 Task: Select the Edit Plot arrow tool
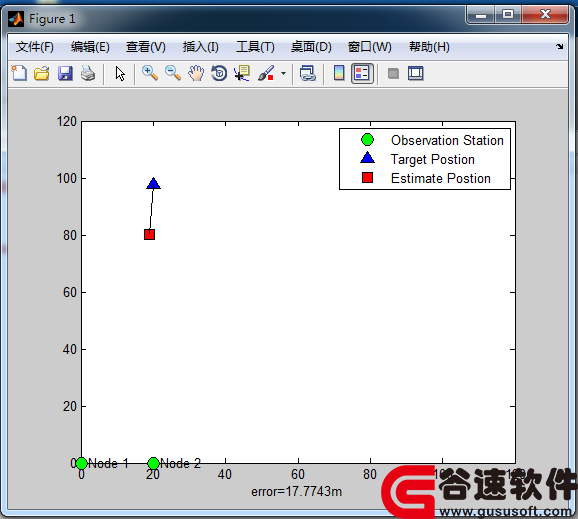click(120, 73)
